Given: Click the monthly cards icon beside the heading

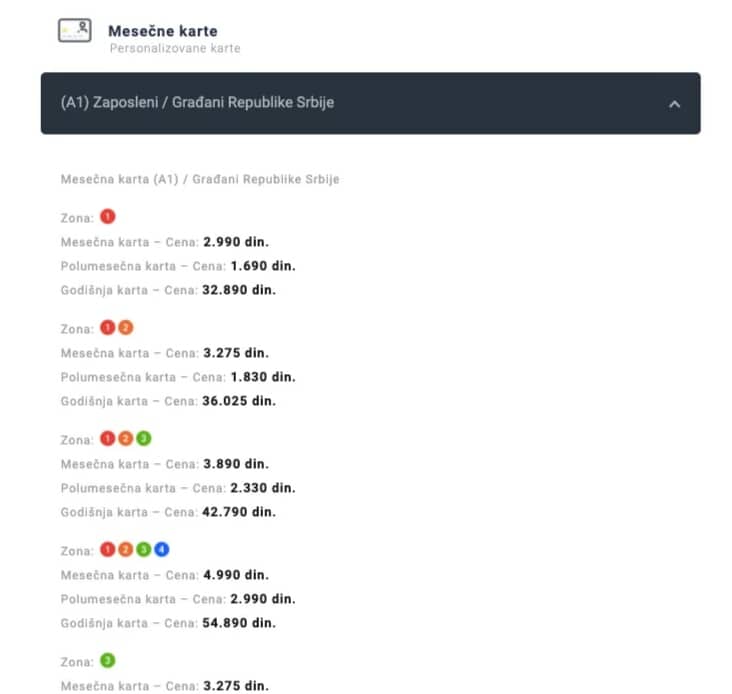Looking at the screenshot, I should pos(75,31).
